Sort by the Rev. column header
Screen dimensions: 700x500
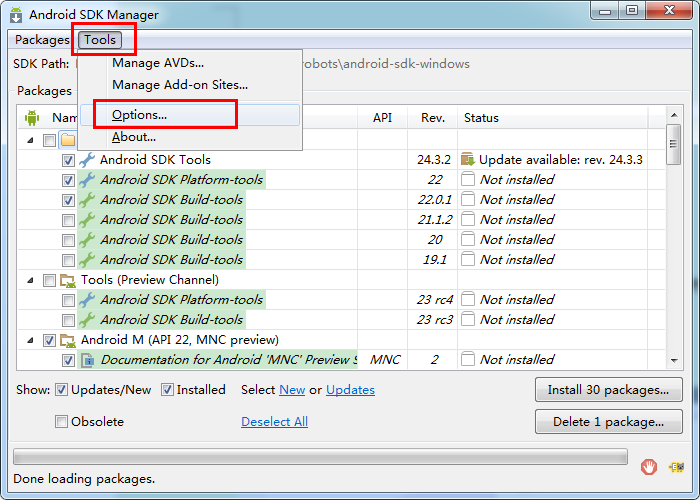(433, 118)
